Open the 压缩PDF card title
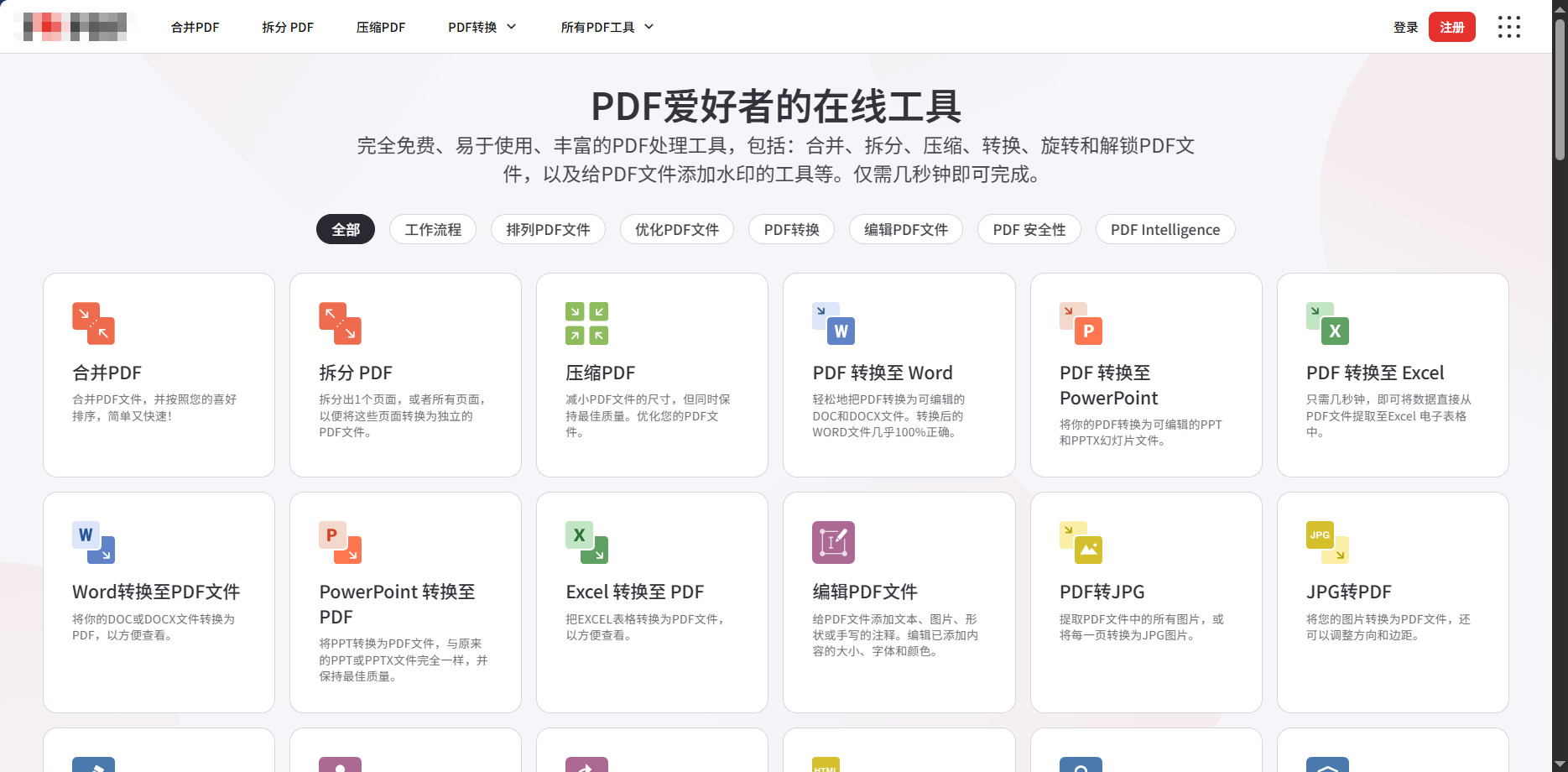 click(601, 373)
